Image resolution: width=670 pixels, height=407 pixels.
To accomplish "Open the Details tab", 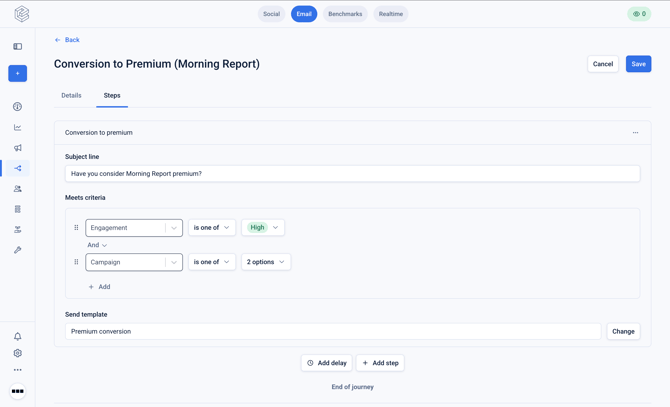I will [x=71, y=95].
